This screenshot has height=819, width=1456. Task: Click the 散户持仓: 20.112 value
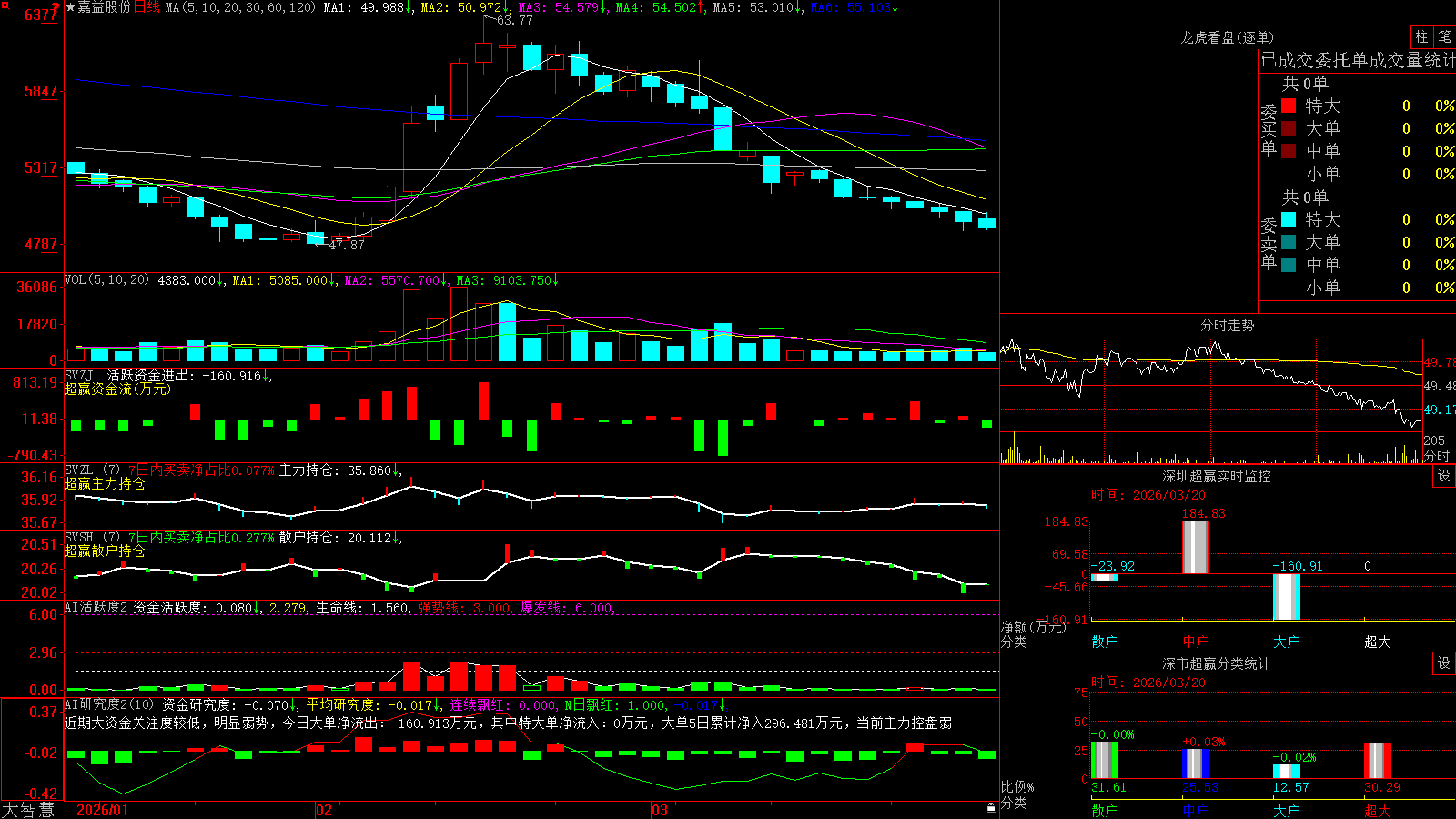pyautogui.click(x=334, y=538)
